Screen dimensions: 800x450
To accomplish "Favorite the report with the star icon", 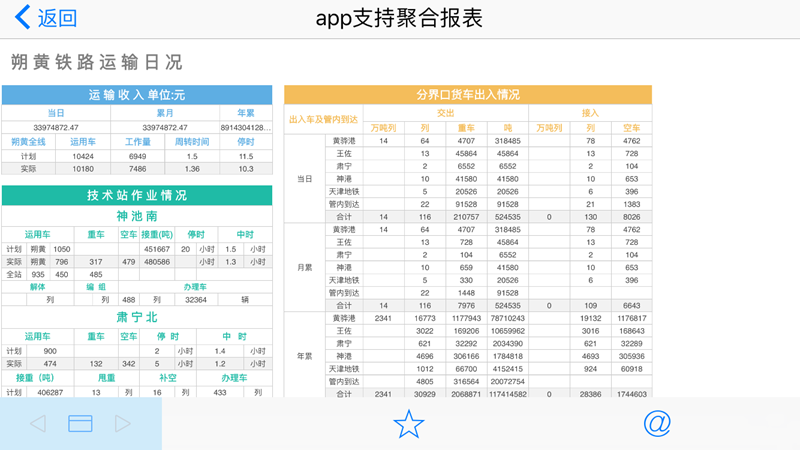I will point(409,424).
